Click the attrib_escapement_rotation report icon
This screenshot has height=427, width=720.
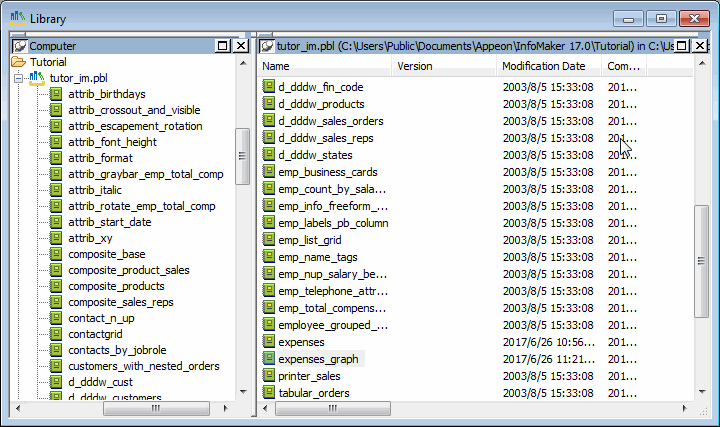pos(56,126)
